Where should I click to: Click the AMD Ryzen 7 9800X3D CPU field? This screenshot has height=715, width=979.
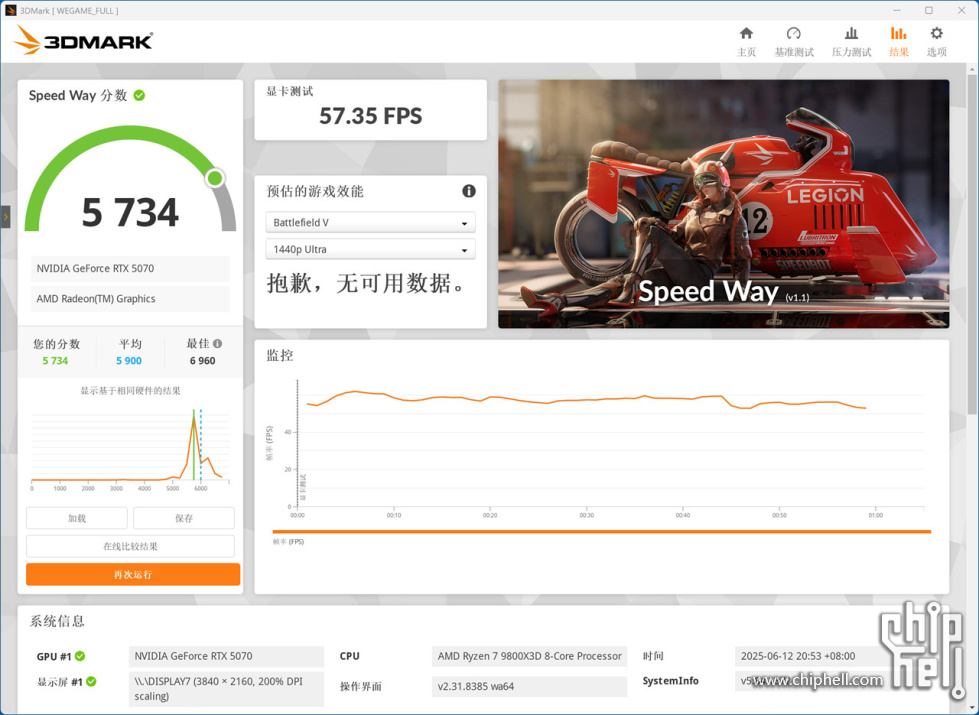529,656
